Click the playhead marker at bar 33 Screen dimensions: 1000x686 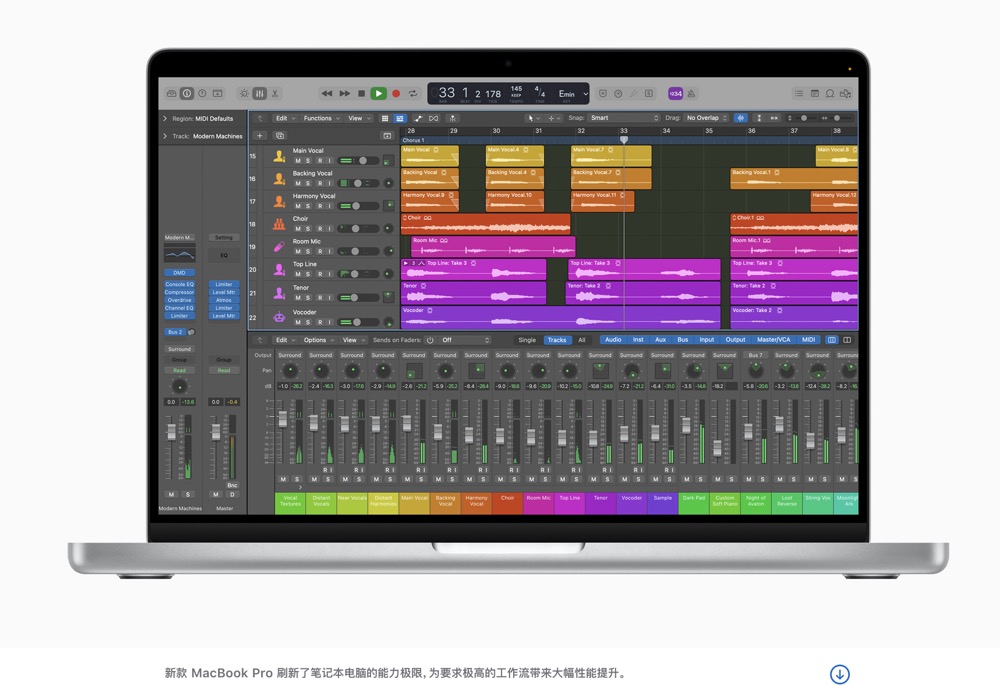(x=624, y=139)
